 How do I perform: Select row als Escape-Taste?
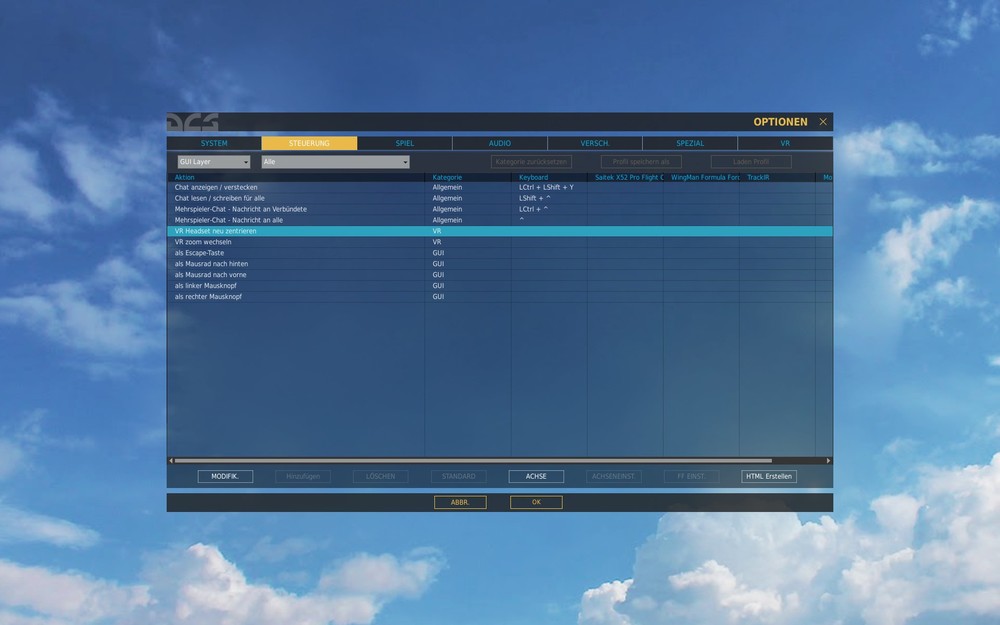[x=500, y=253]
